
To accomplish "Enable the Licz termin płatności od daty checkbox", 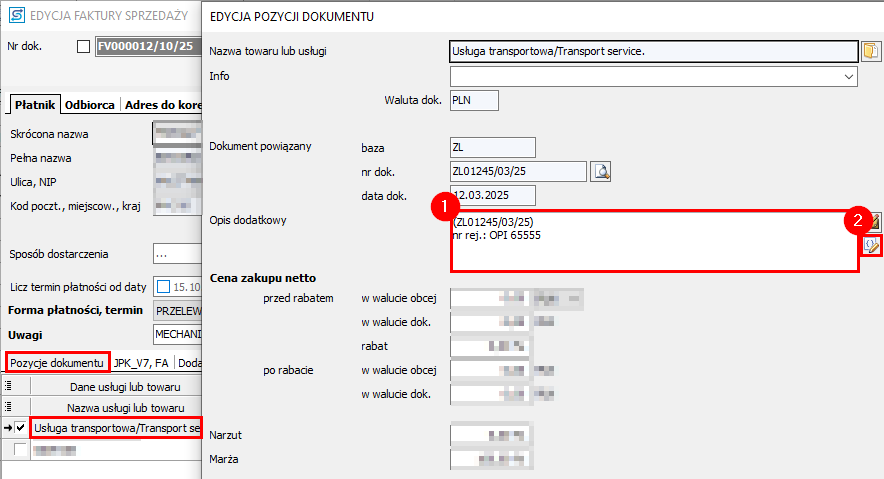I will point(164,287).
